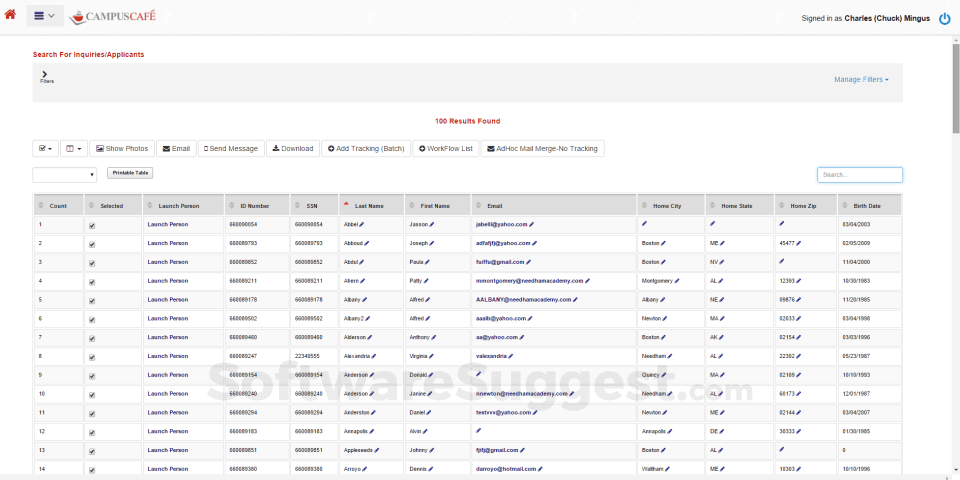Image resolution: width=960 pixels, height=480 pixels.
Task: Edit Alexandria last name pencil icon
Action: point(373,356)
